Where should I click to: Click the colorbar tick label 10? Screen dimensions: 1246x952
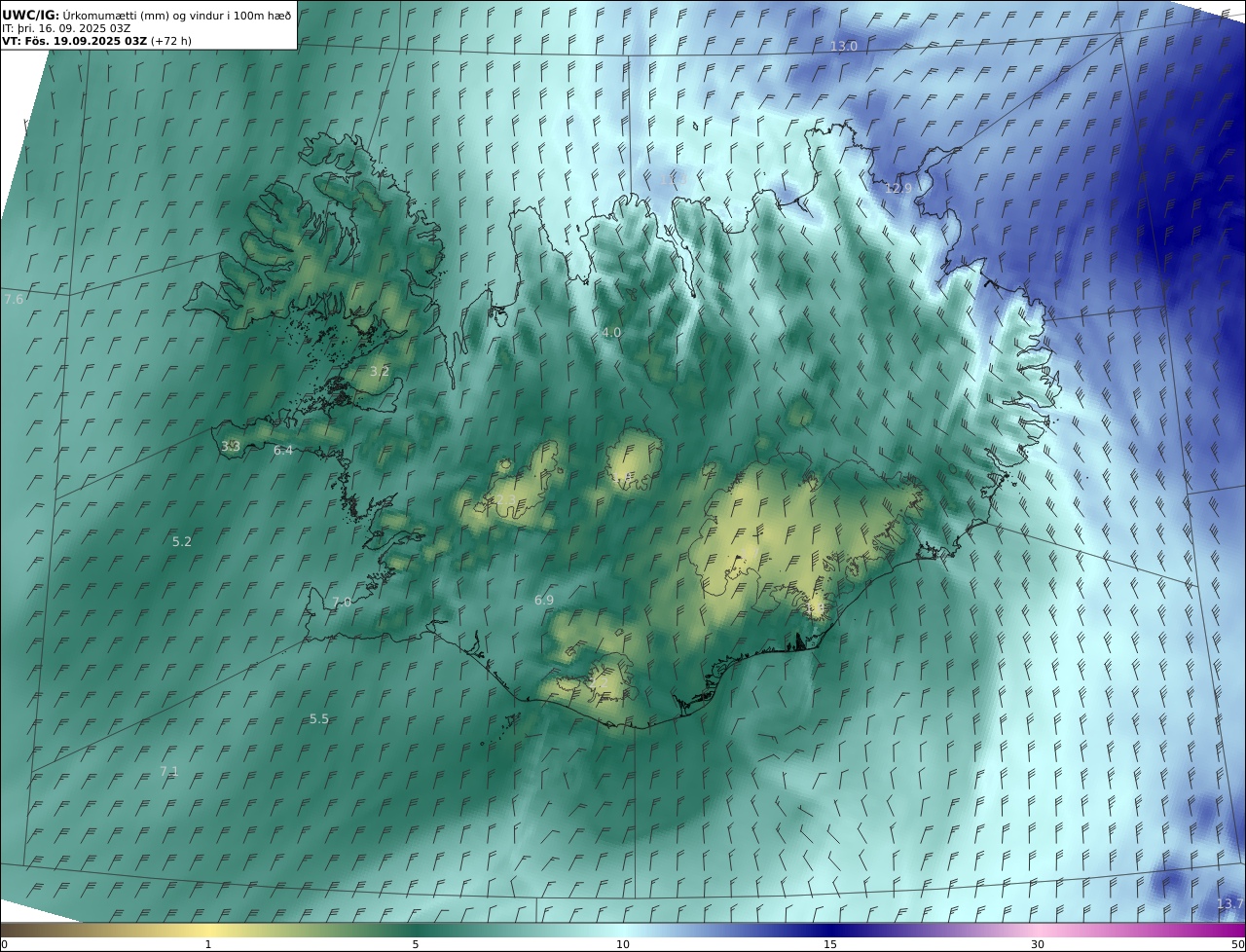point(623,944)
